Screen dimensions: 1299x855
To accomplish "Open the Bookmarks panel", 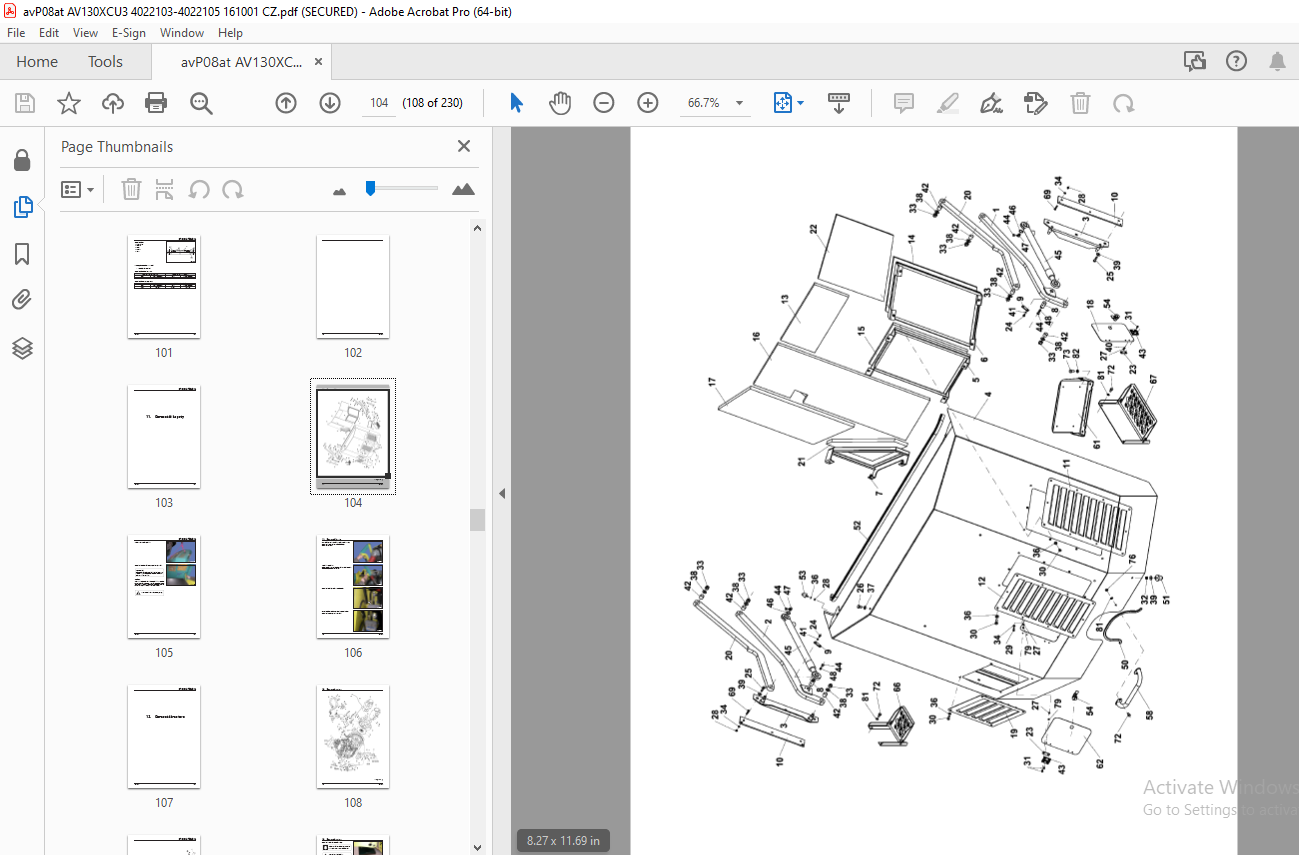I will tap(22, 254).
